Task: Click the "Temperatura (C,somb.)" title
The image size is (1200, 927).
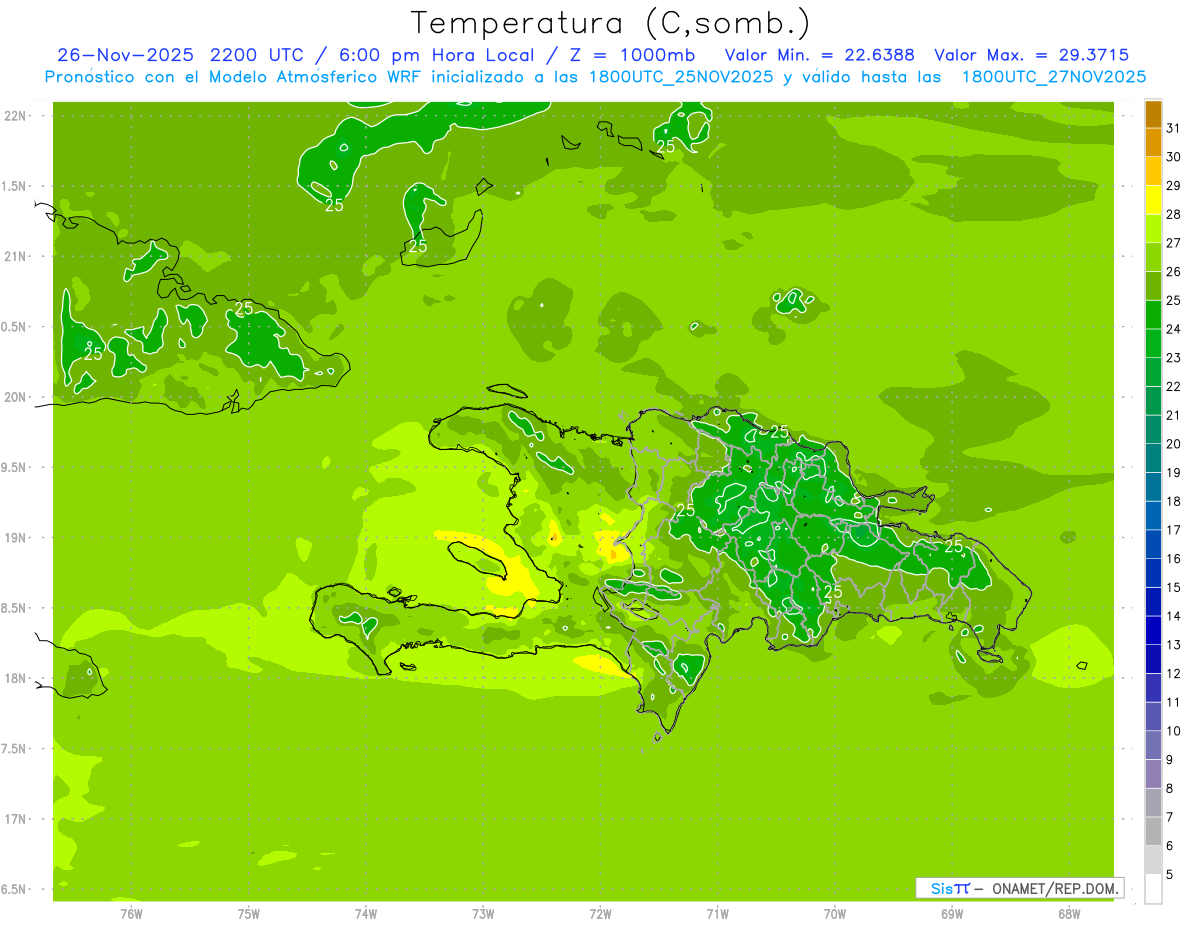Action: pyautogui.click(x=611, y=23)
